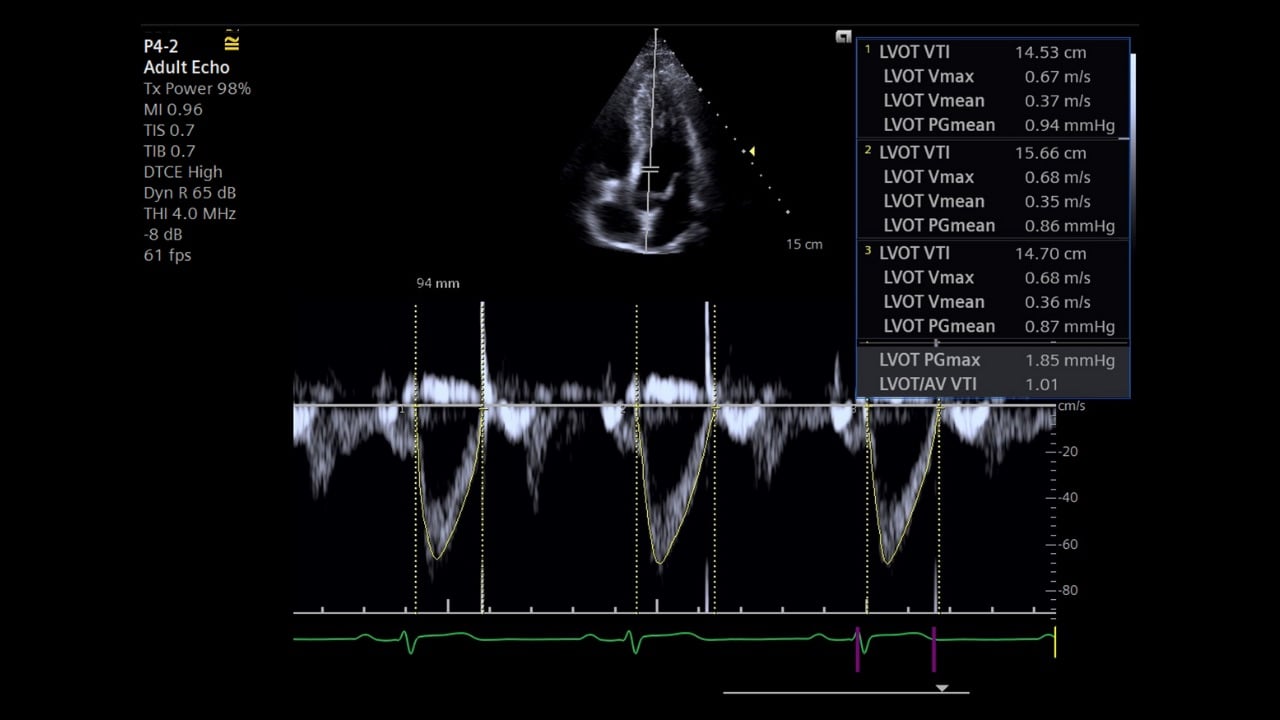Viewport: 1280px width, 720px height.
Task: Click the Doppler sample gate on sector image
Action: click(x=650, y=170)
